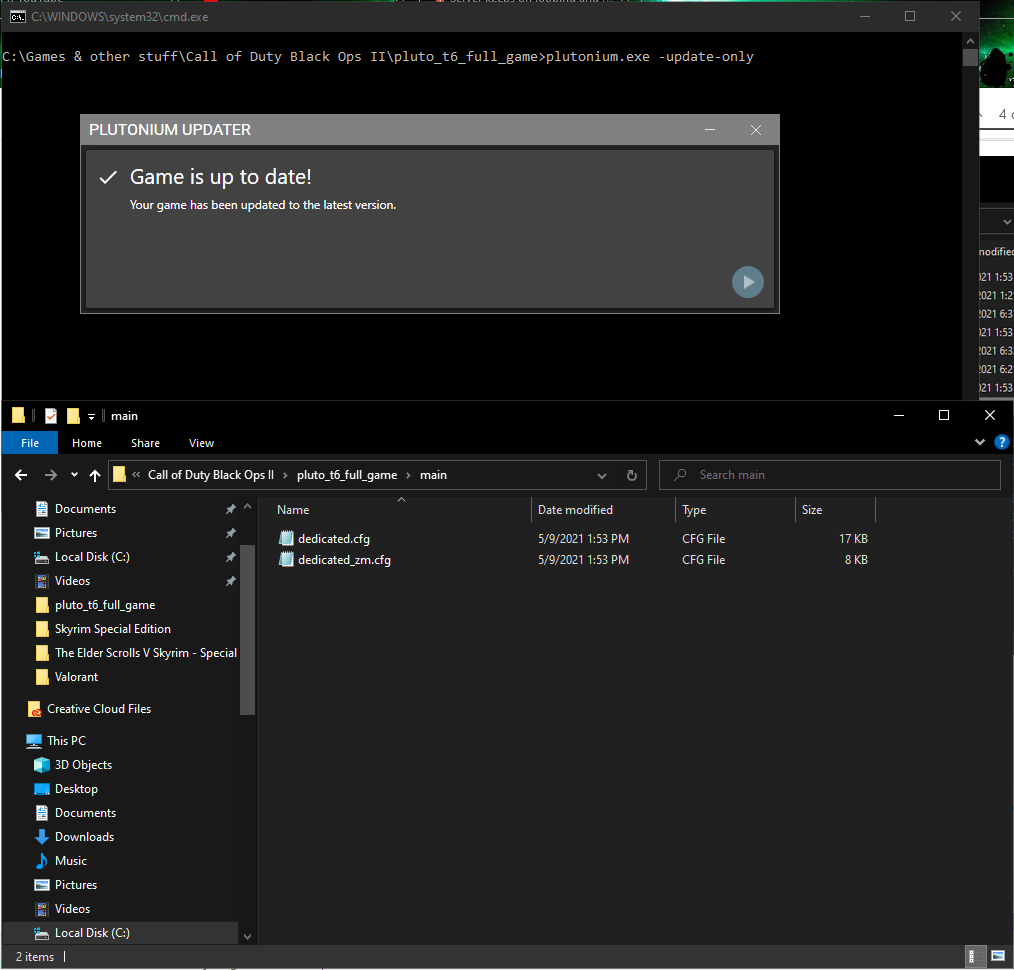Open pinned Pictures in Quick access
The image size is (1014, 970).
[76, 533]
